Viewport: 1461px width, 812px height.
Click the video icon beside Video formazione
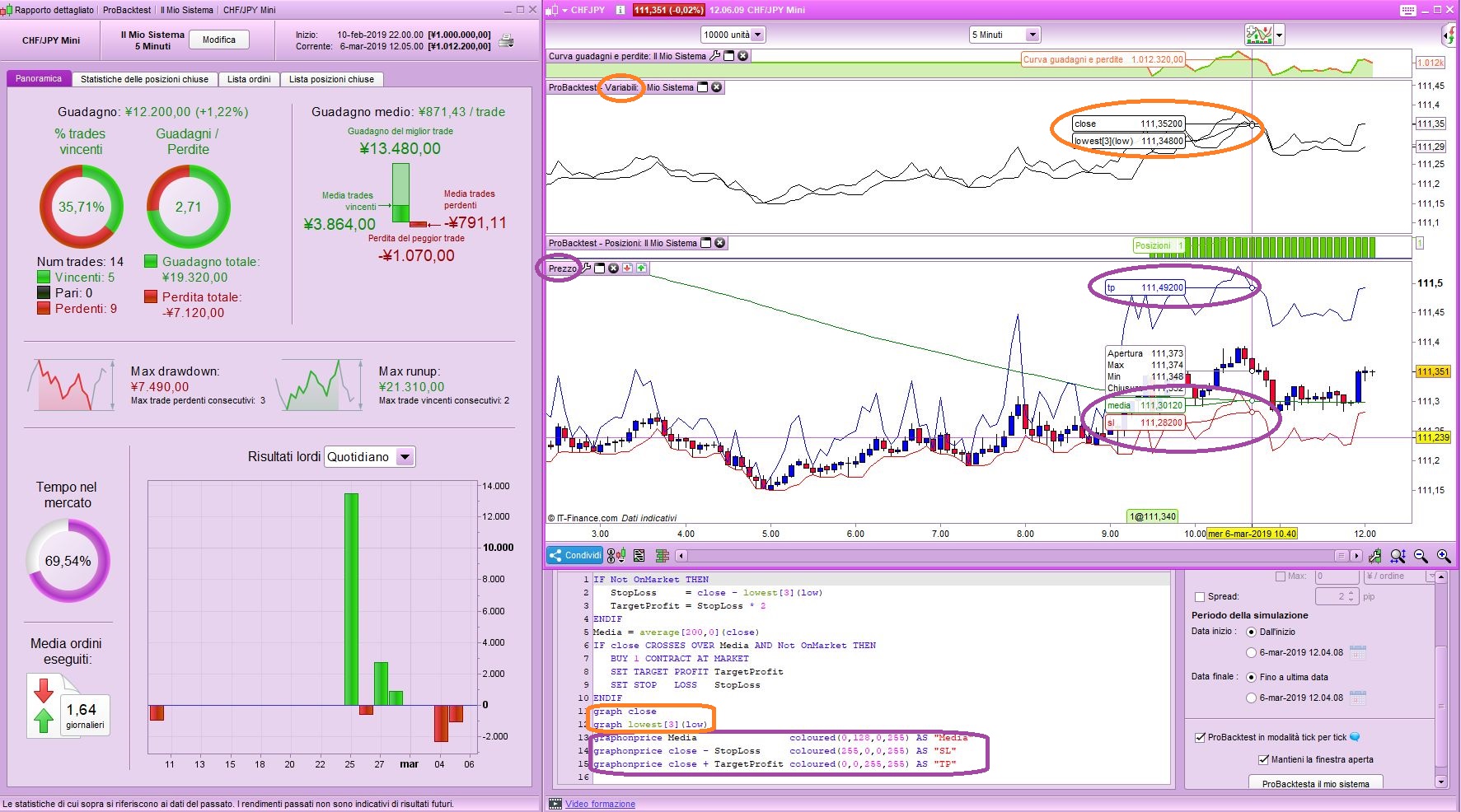[555, 804]
